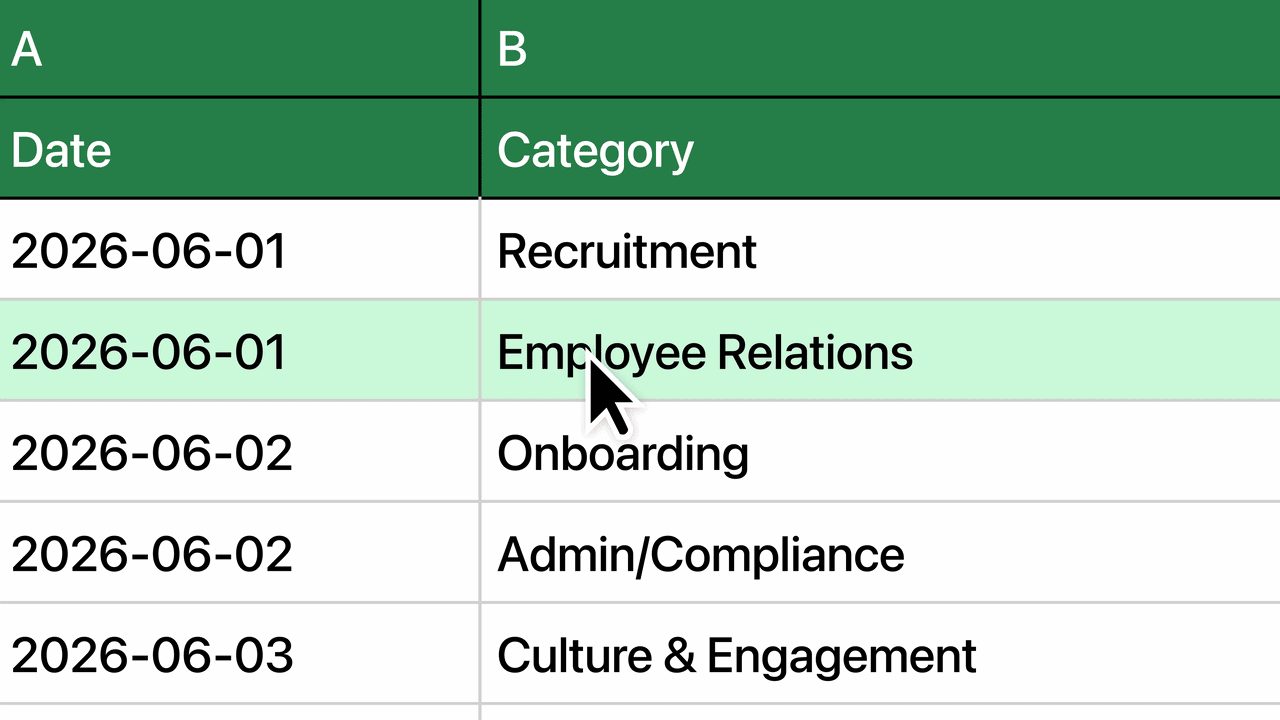Viewport: 1280px width, 720px height.
Task: Select the date cell beside Onboarding
Action: click(239, 451)
